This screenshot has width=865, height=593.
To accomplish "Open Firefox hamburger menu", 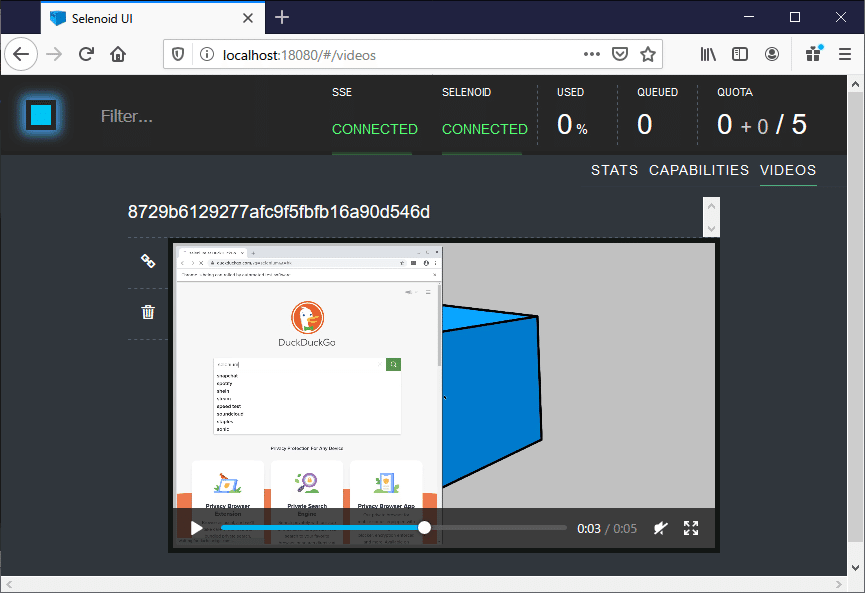I will pyautogui.click(x=845, y=54).
